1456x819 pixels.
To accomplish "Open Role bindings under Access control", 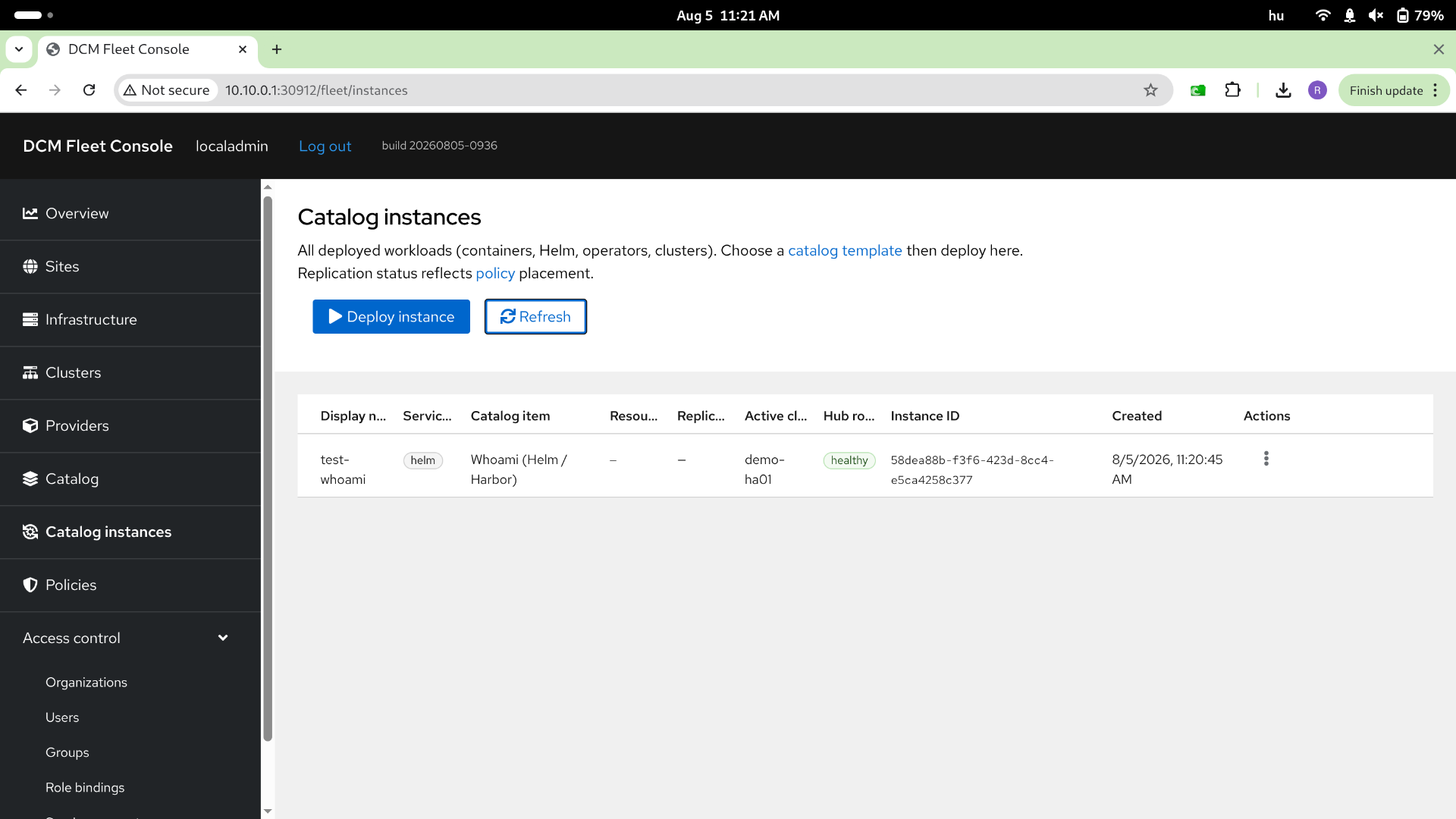I will click(x=85, y=786).
